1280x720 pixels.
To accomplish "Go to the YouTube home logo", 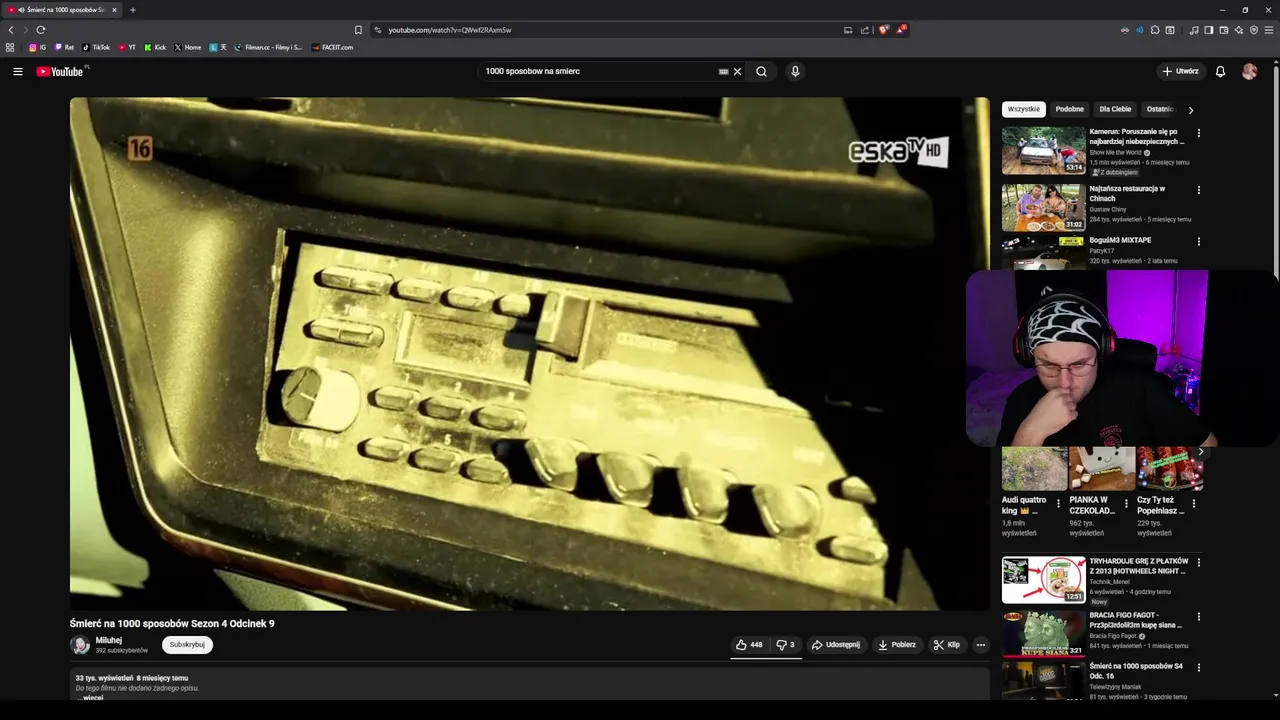I will 60,71.
